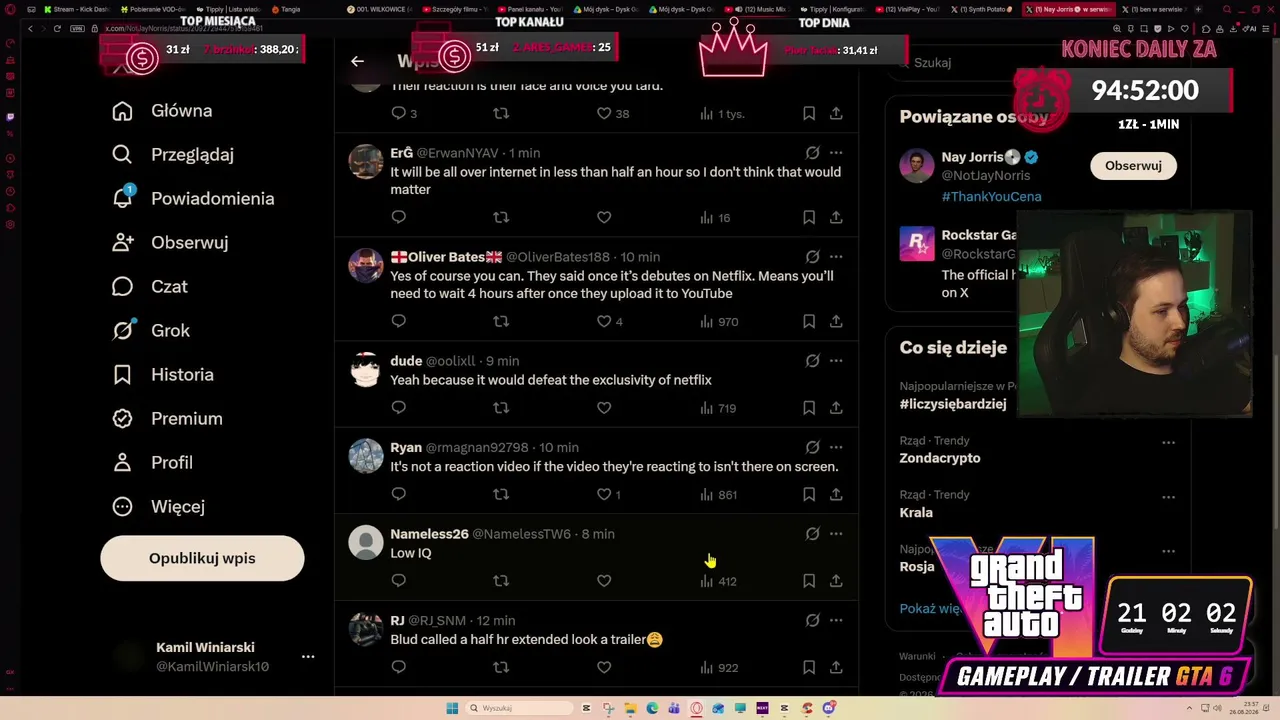Screen dimensions: 1280x720
Task: Open more options for Oliver Bates's comment
Action: click(x=836, y=257)
